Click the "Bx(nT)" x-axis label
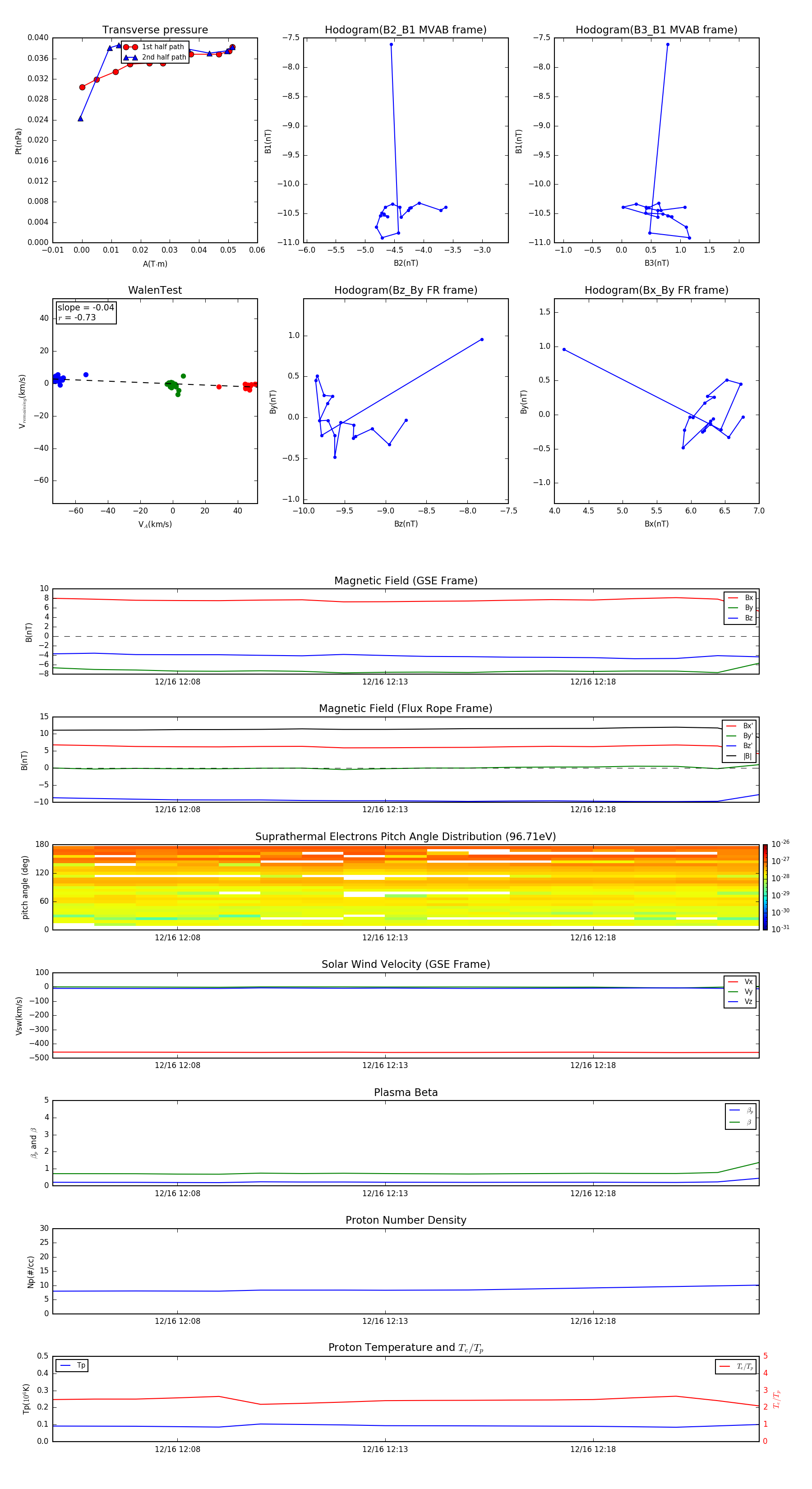Screen dimensions: 812x1489 tap(656, 524)
